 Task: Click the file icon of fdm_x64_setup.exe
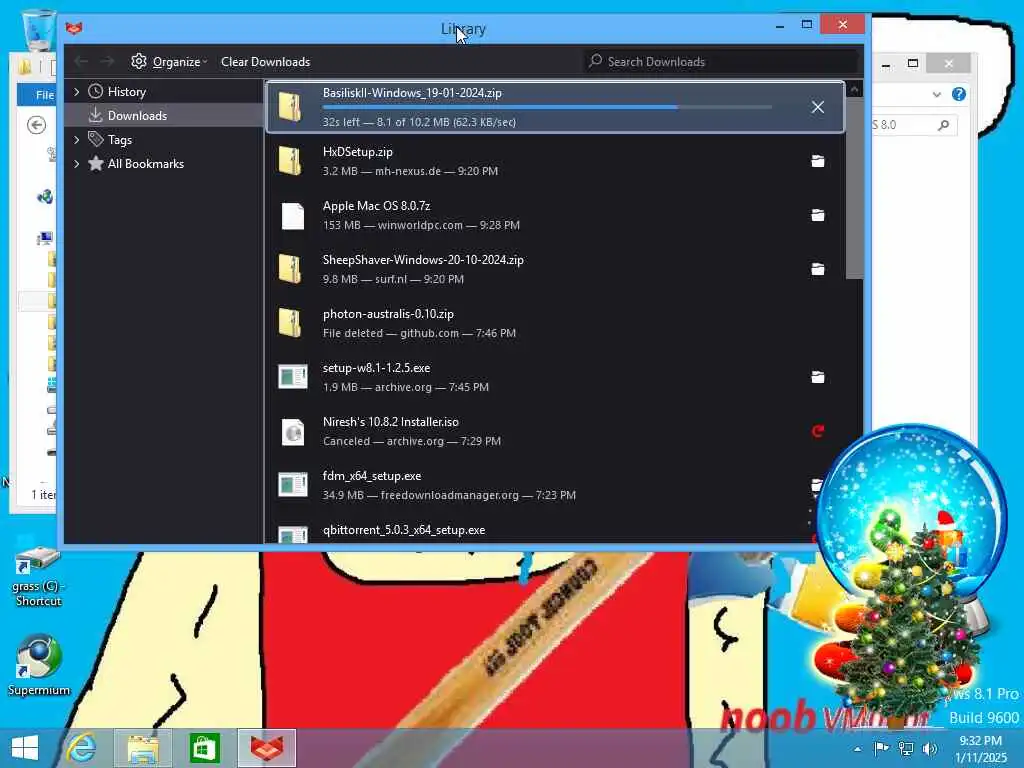point(293,485)
